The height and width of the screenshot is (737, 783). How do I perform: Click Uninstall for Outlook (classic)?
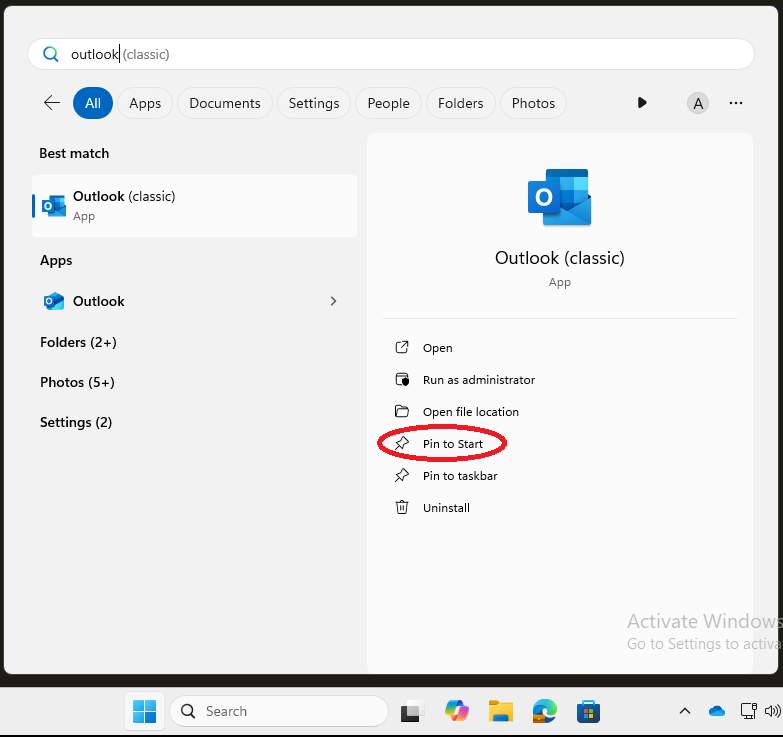(445, 508)
